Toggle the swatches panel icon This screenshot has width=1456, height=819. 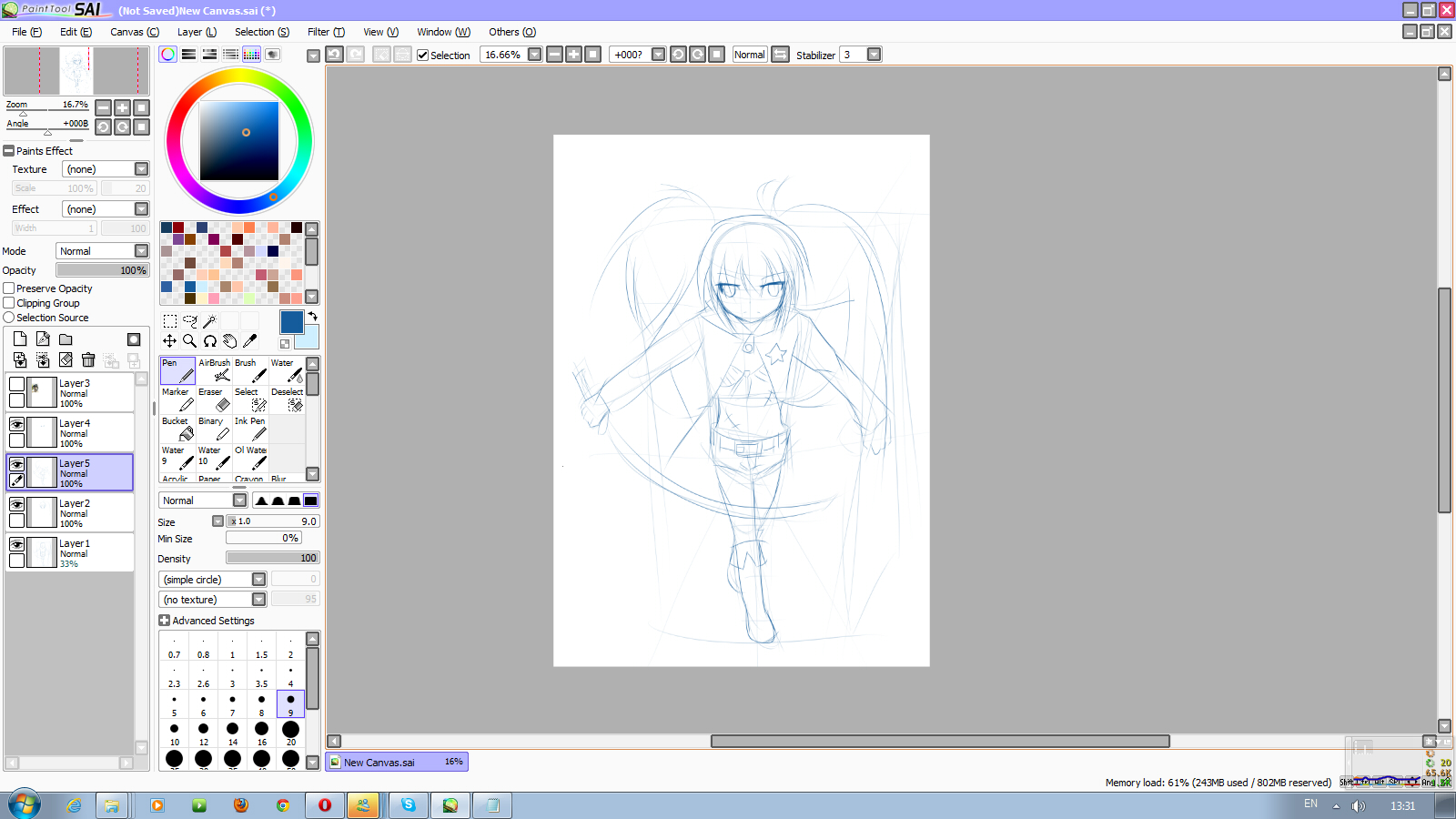pyautogui.click(x=251, y=55)
